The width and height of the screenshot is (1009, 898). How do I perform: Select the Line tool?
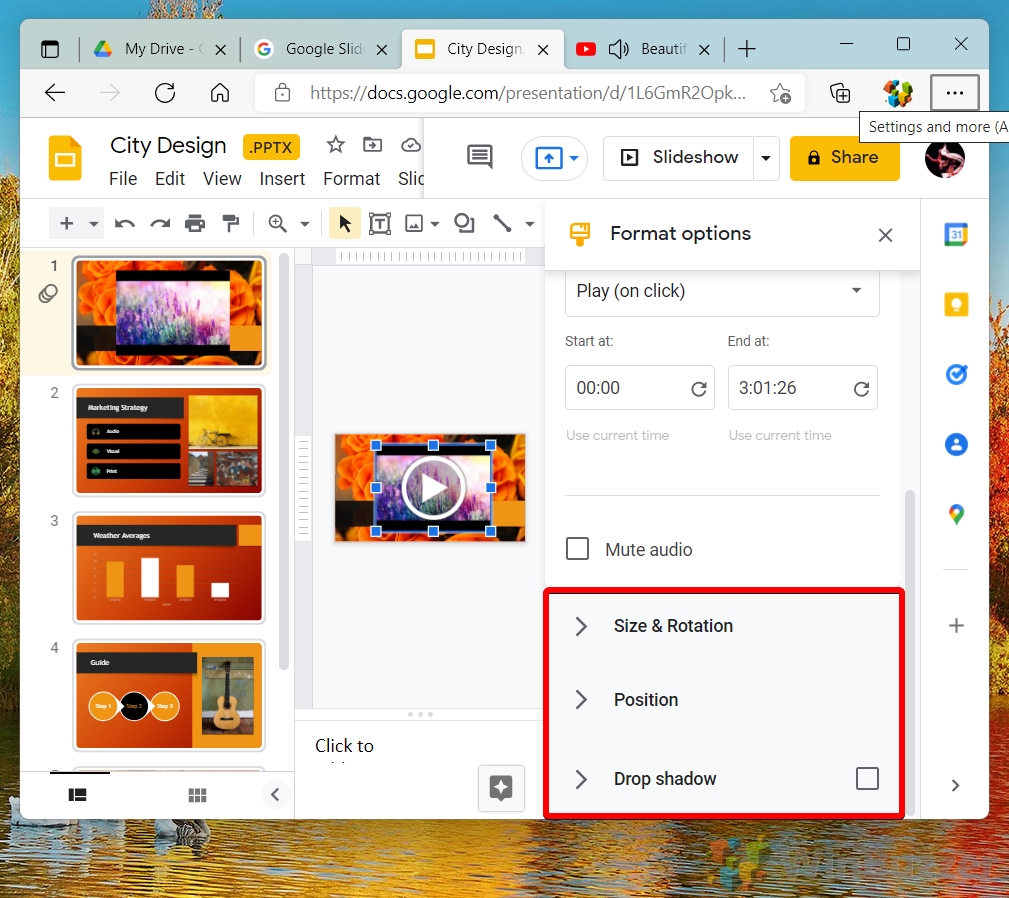(502, 223)
